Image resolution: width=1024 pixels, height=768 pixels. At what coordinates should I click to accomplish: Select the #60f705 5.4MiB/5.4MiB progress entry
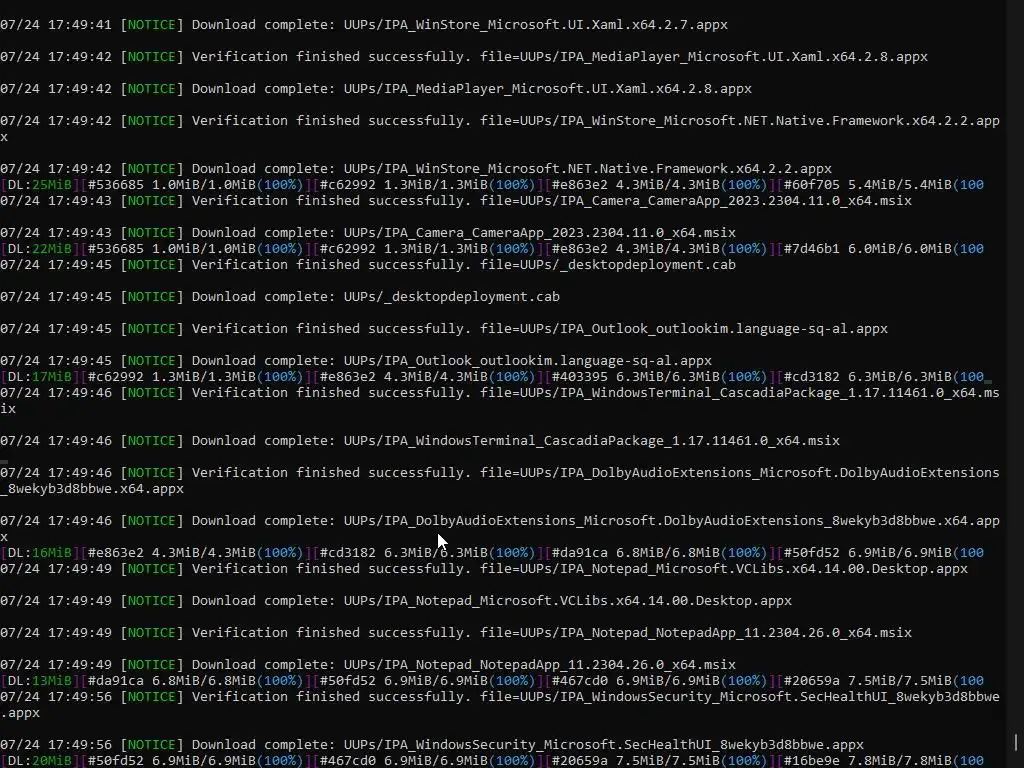tap(880, 185)
